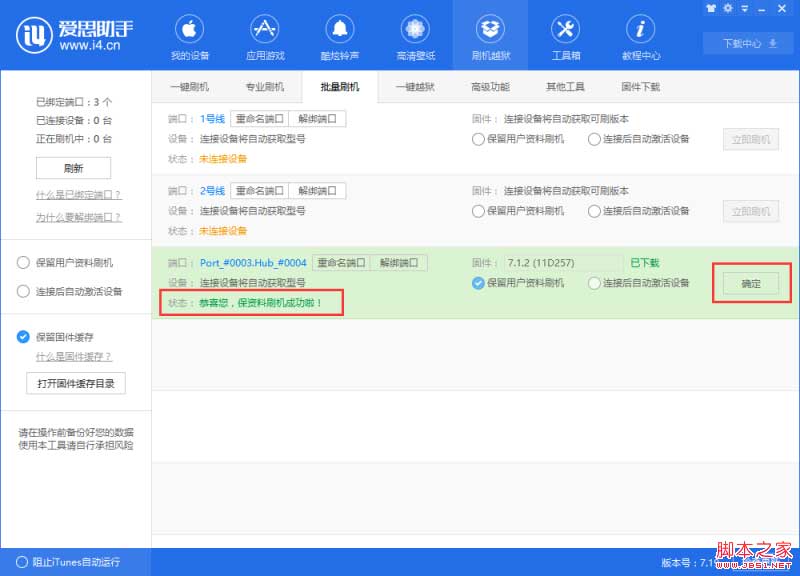Click 重命名端口 for Port_#0003.Hub_#0004

point(341,263)
